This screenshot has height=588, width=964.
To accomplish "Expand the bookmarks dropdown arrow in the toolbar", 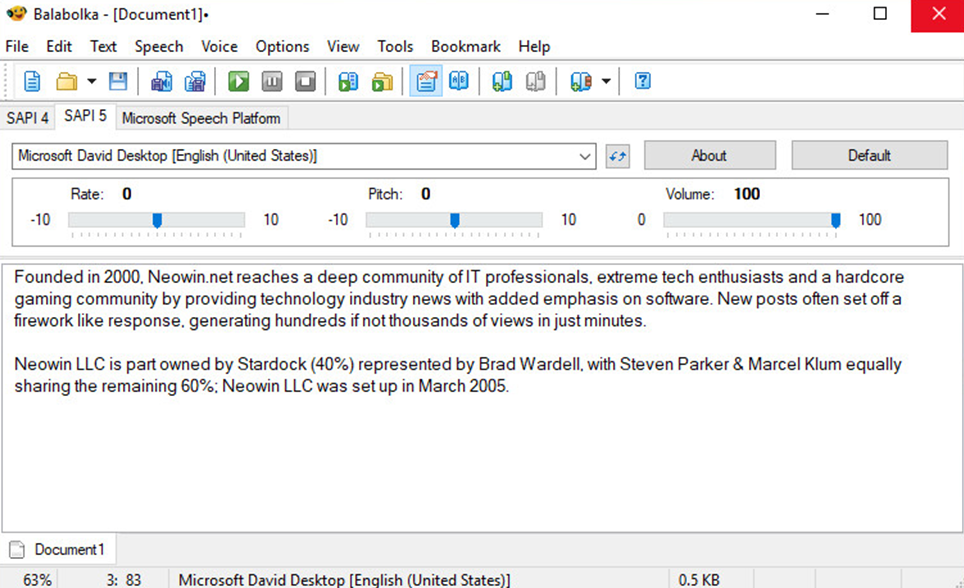I will pyautogui.click(x=606, y=81).
